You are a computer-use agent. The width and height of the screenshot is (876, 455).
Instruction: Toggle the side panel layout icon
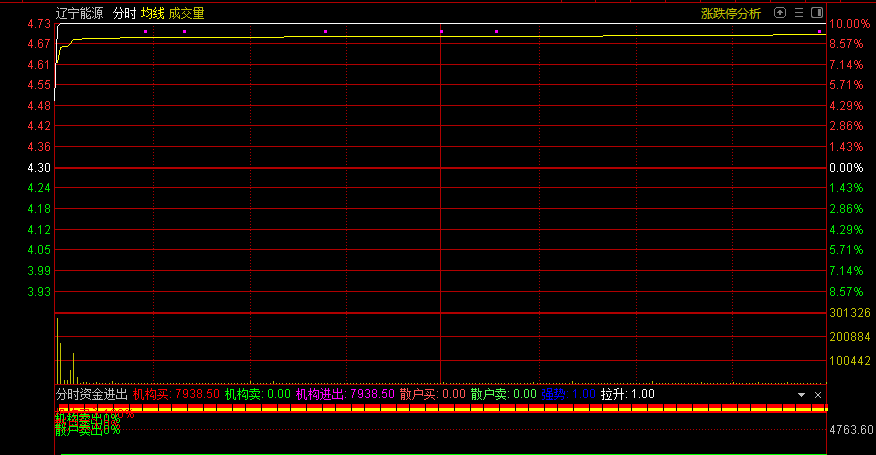coord(817,13)
